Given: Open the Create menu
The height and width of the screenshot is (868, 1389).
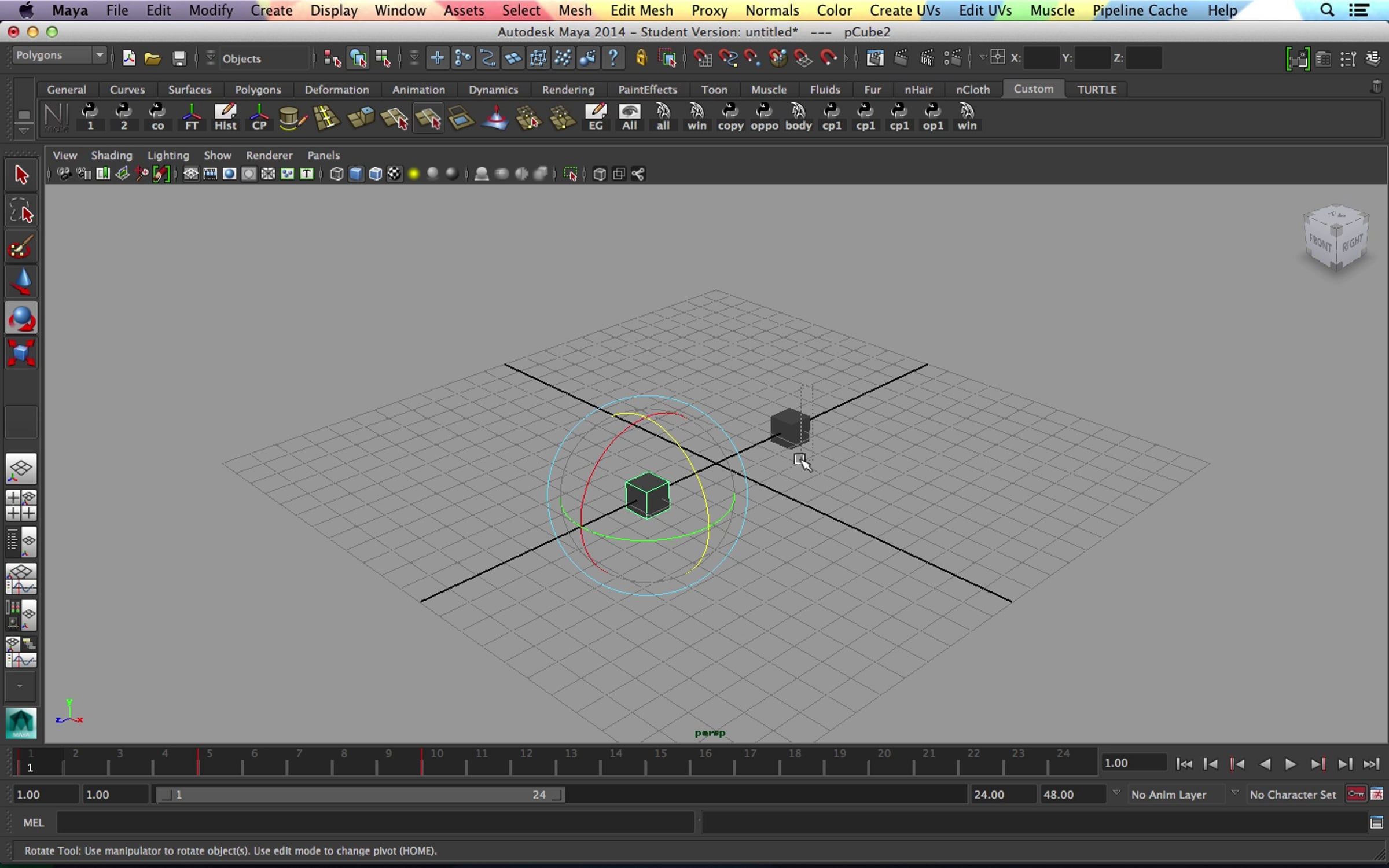Looking at the screenshot, I should [x=271, y=10].
